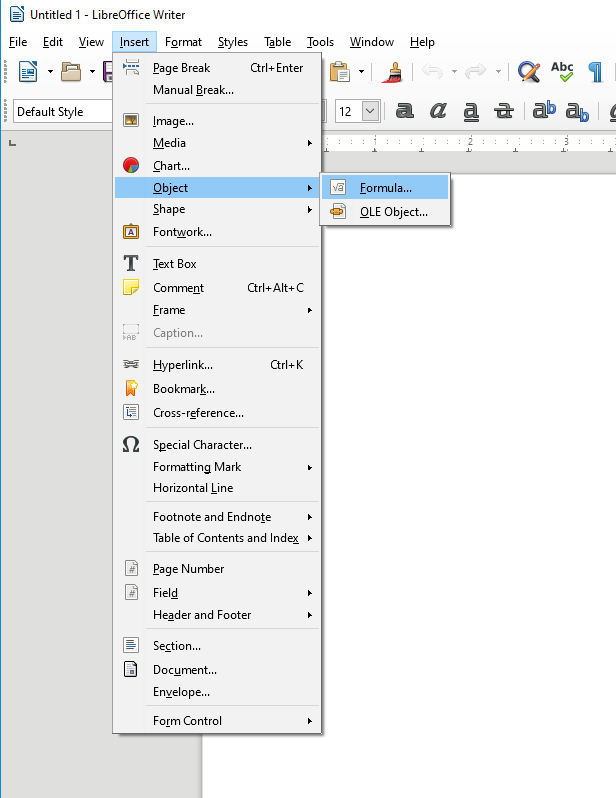Open the Undo history dropdown arrow

[454, 72]
